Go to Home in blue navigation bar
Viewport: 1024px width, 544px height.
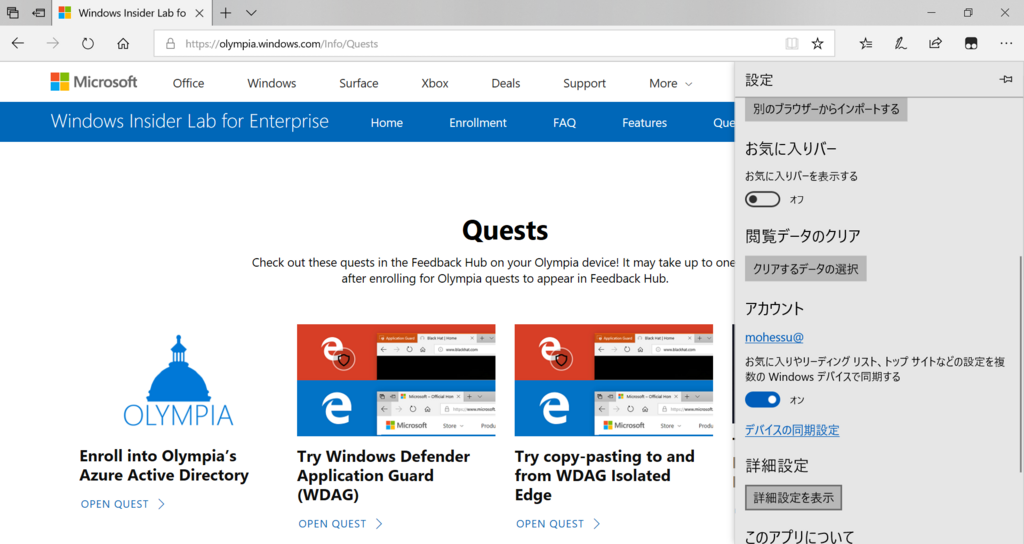click(x=387, y=123)
